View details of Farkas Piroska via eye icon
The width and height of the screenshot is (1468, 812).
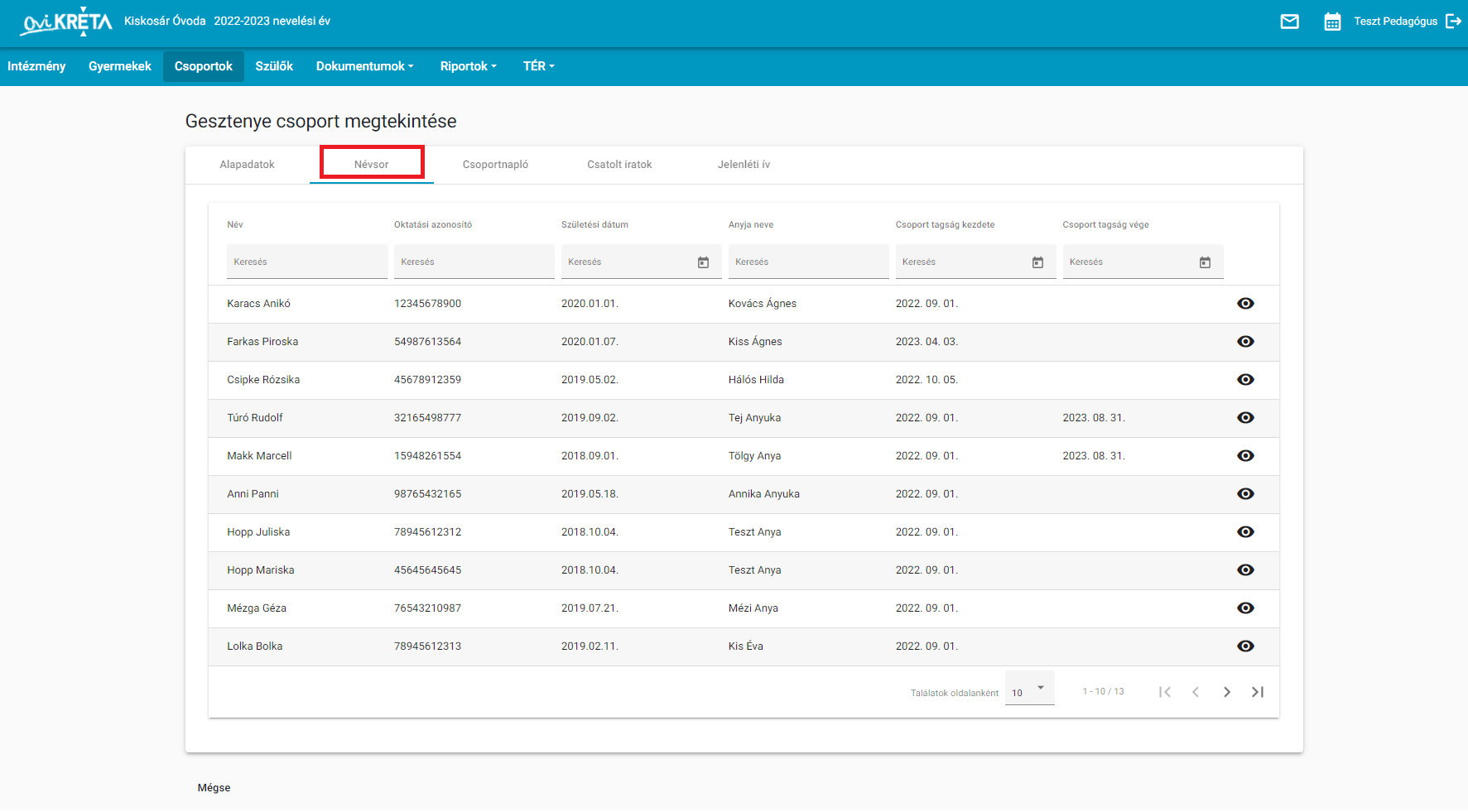coord(1245,342)
